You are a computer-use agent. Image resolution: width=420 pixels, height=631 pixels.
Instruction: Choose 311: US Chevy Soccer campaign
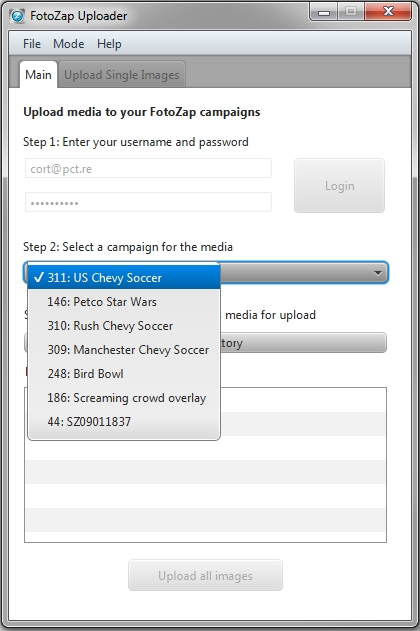point(124,278)
